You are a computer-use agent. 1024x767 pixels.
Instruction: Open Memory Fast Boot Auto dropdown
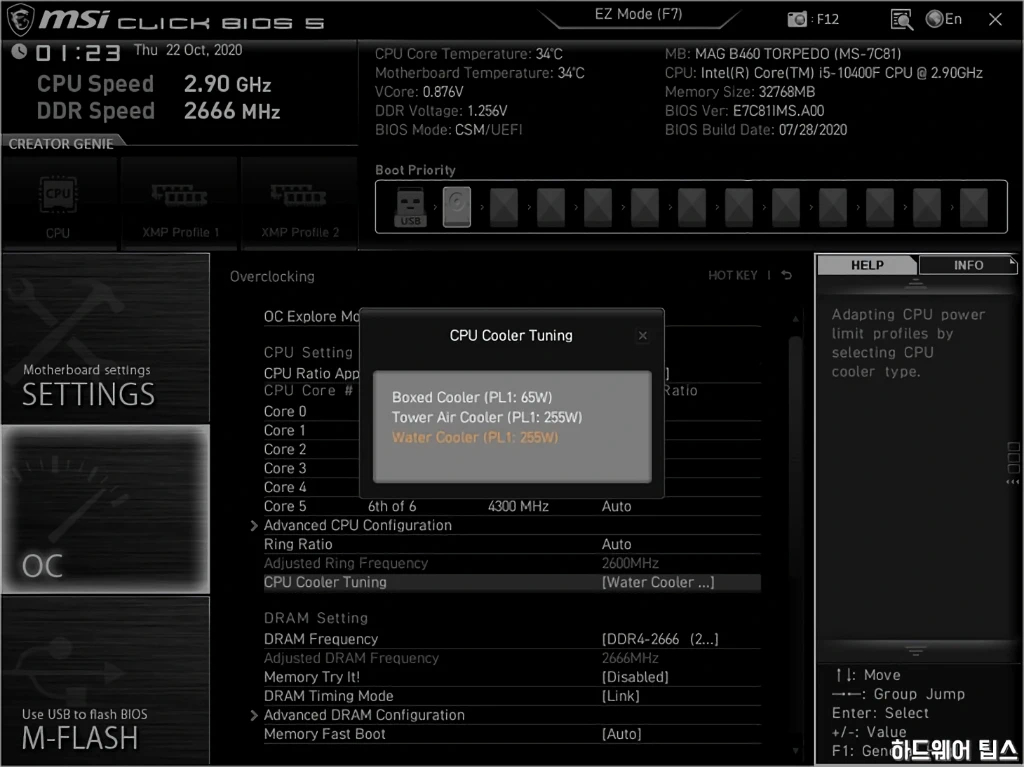point(621,734)
